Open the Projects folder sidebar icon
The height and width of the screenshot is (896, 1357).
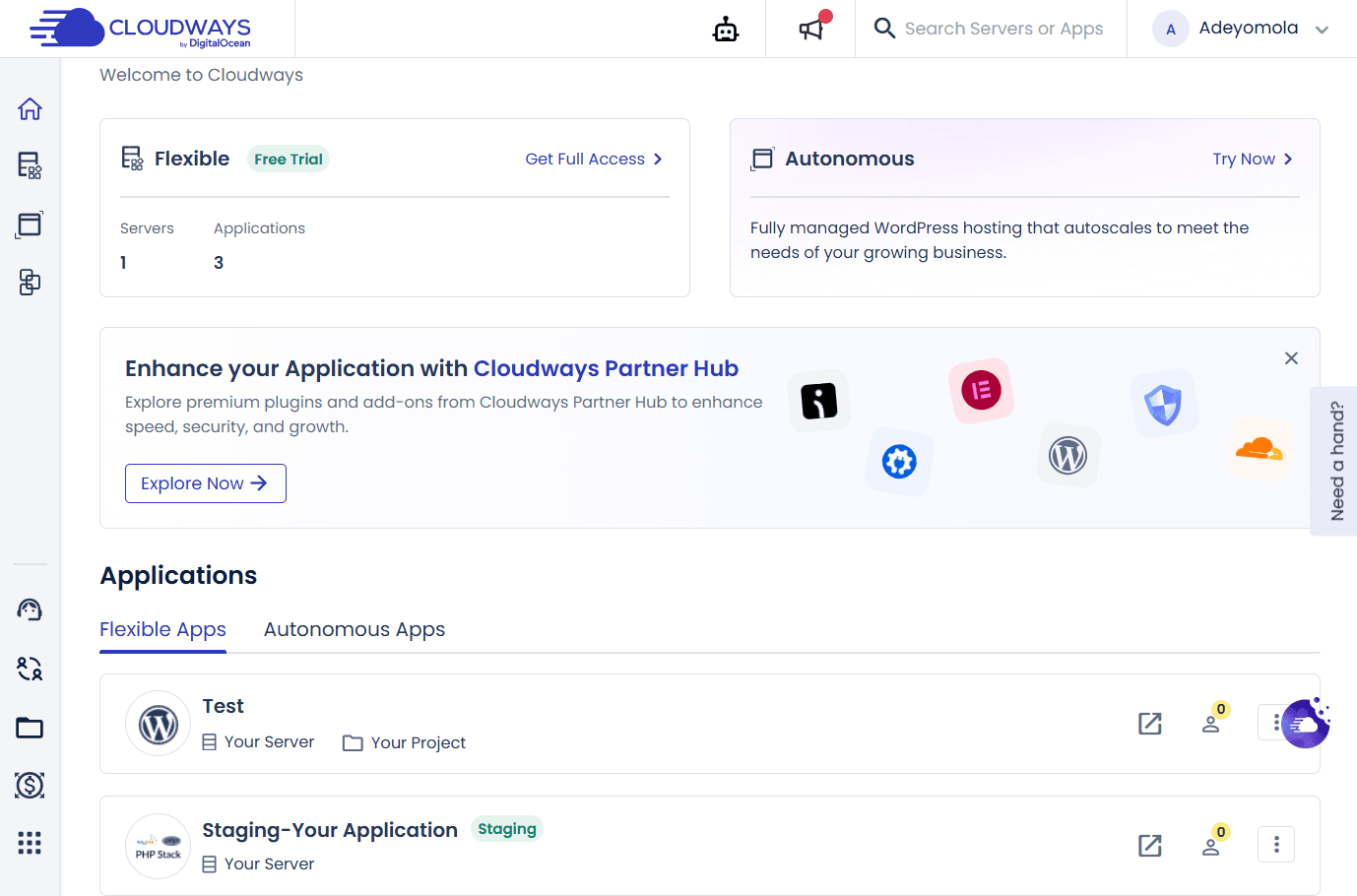[30, 728]
